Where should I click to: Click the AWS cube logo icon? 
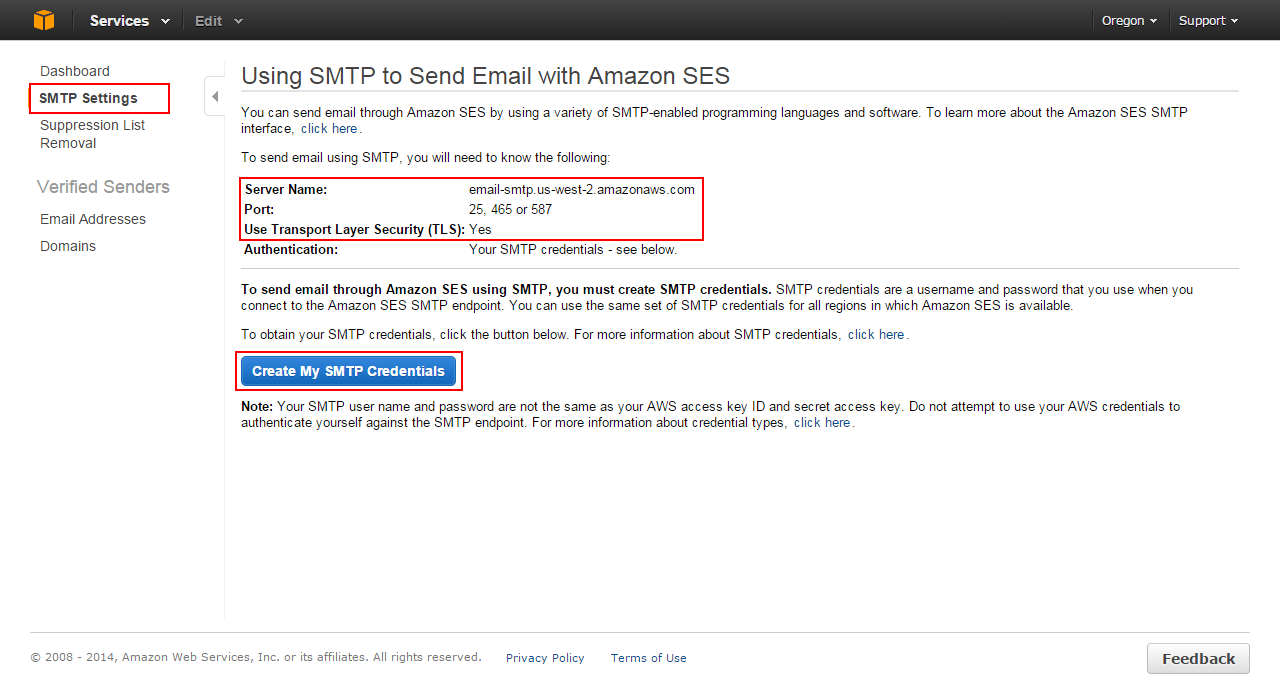[x=43, y=20]
